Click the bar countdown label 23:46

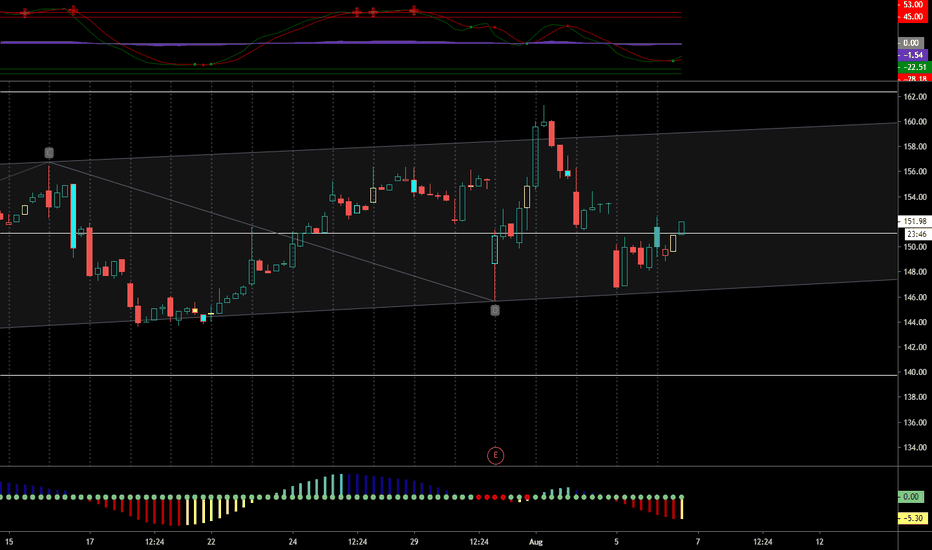tap(916, 234)
